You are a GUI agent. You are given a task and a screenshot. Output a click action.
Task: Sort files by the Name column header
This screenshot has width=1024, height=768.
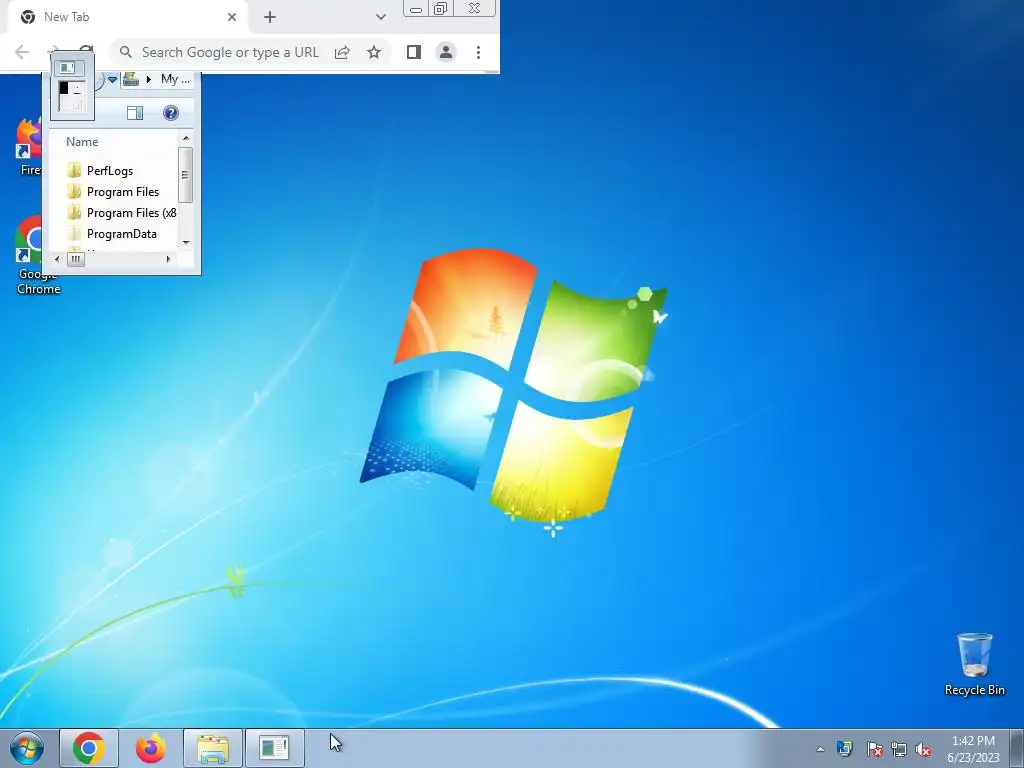[x=82, y=142]
